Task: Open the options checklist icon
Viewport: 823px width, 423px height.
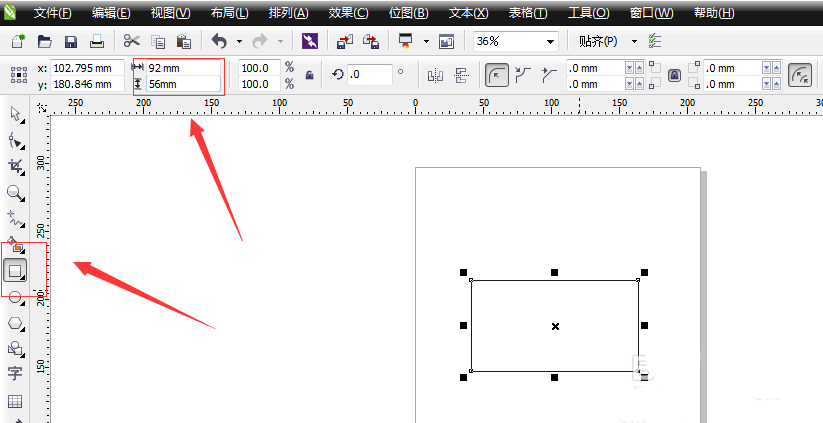Action: (655, 41)
